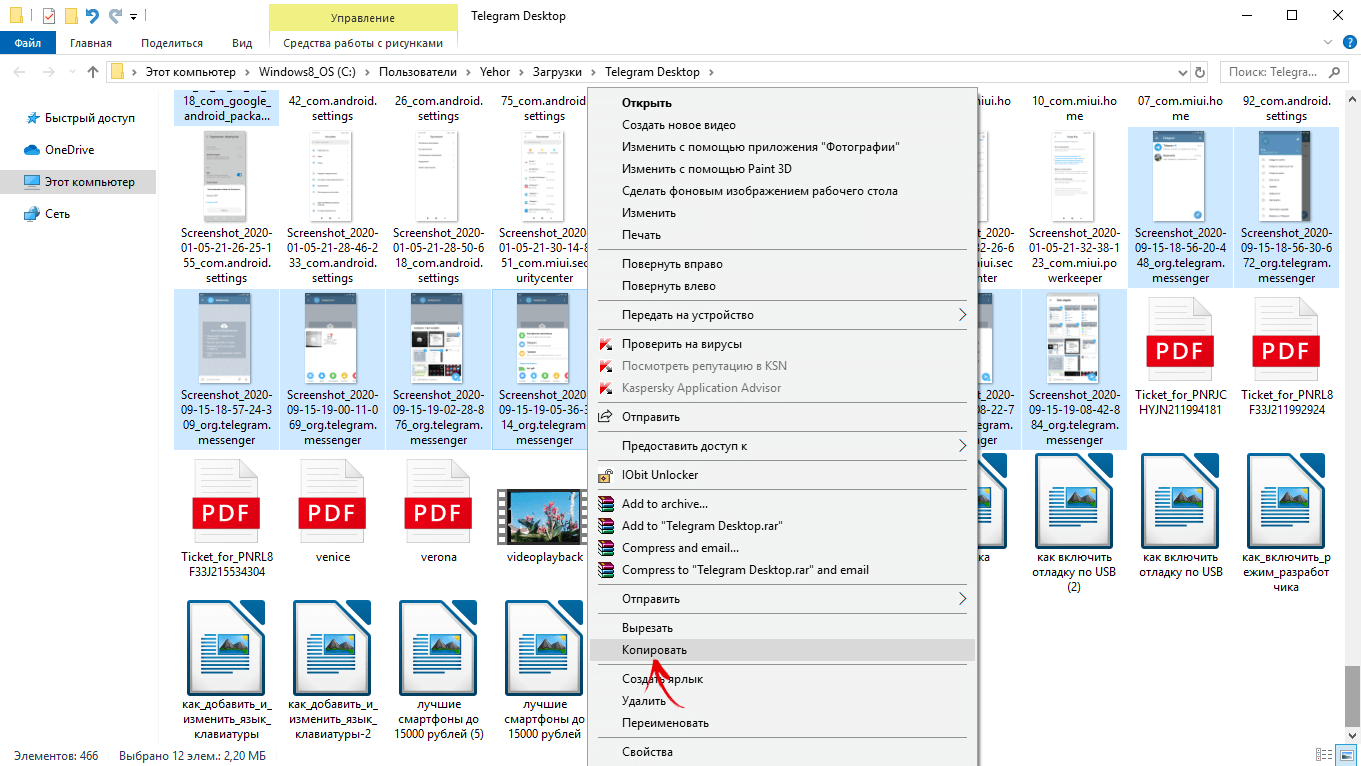
Task: Open the address bar history dropdown
Action: 1181,72
